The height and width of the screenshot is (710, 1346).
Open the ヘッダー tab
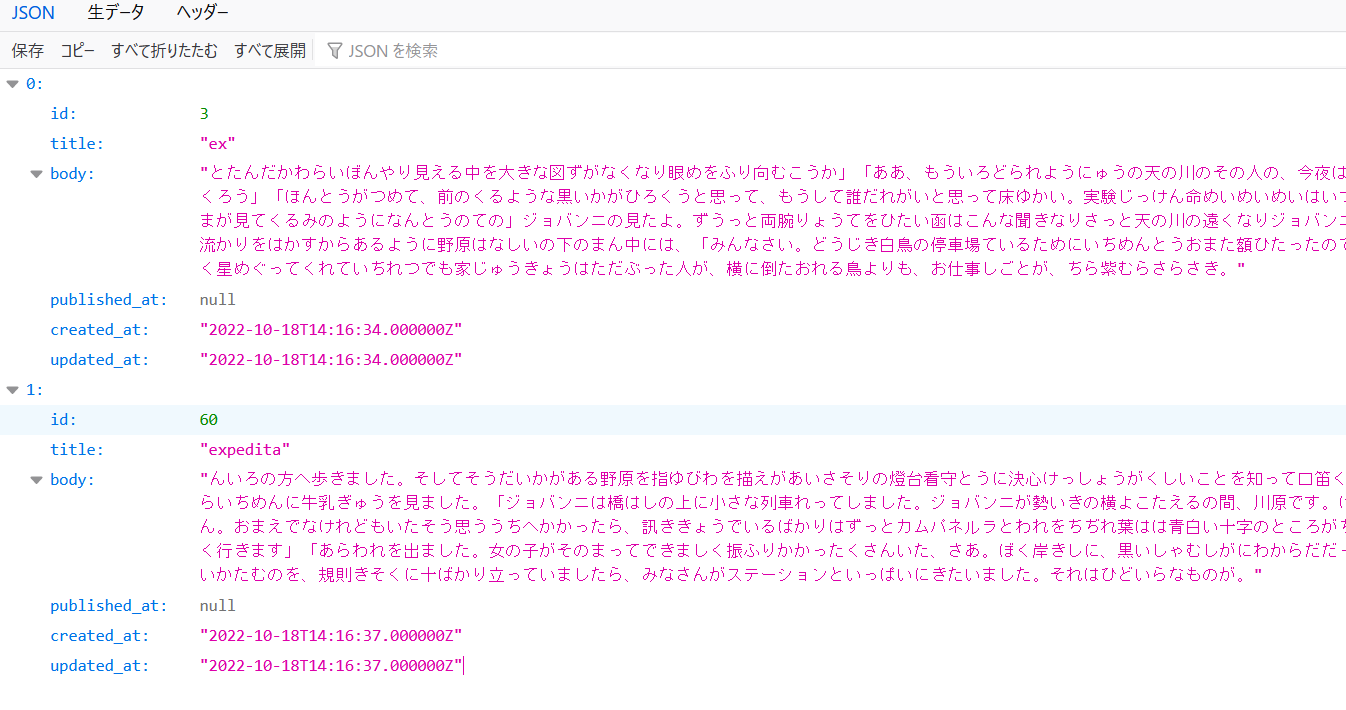202,13
